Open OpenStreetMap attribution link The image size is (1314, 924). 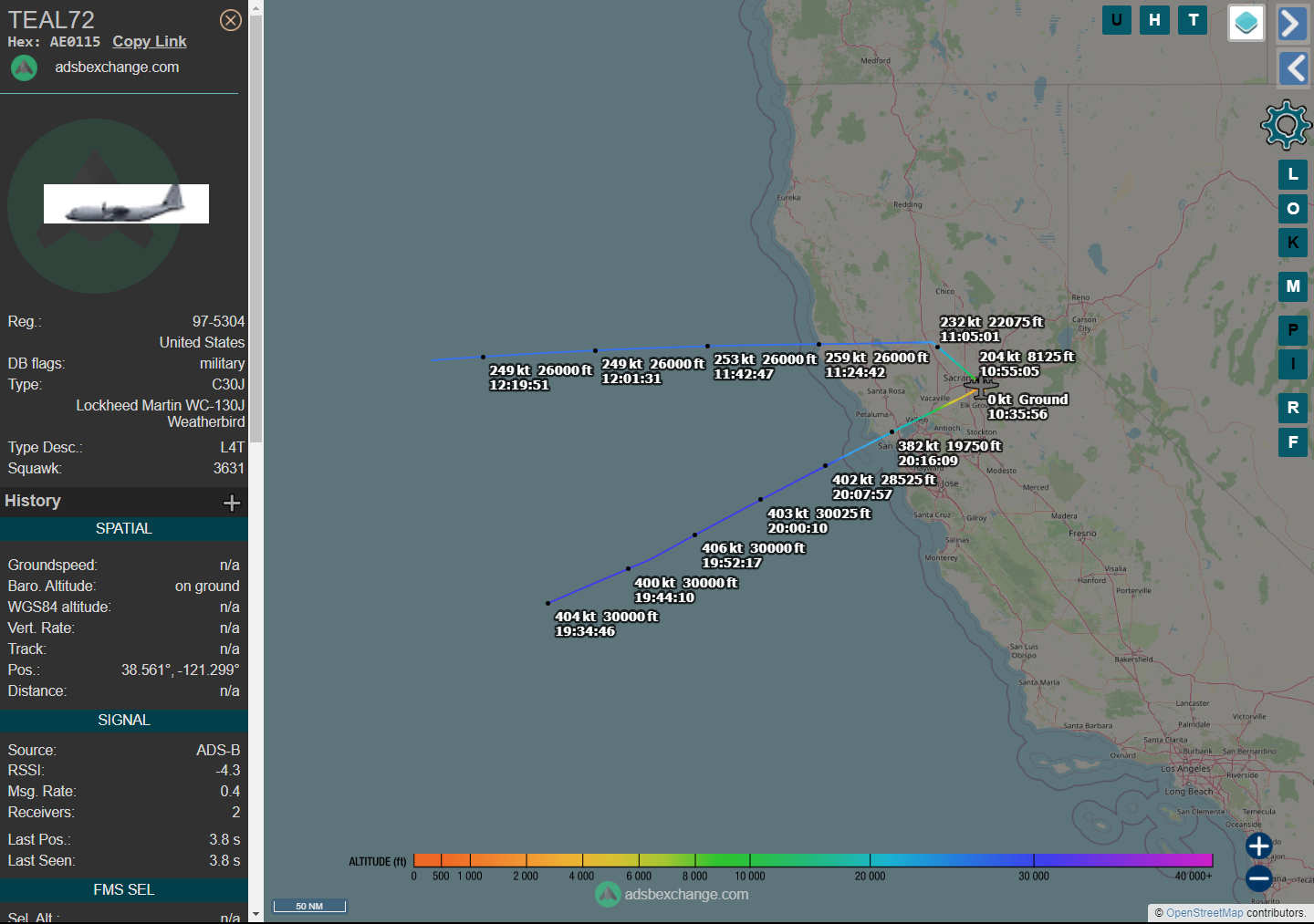[x=1204, y=913]
